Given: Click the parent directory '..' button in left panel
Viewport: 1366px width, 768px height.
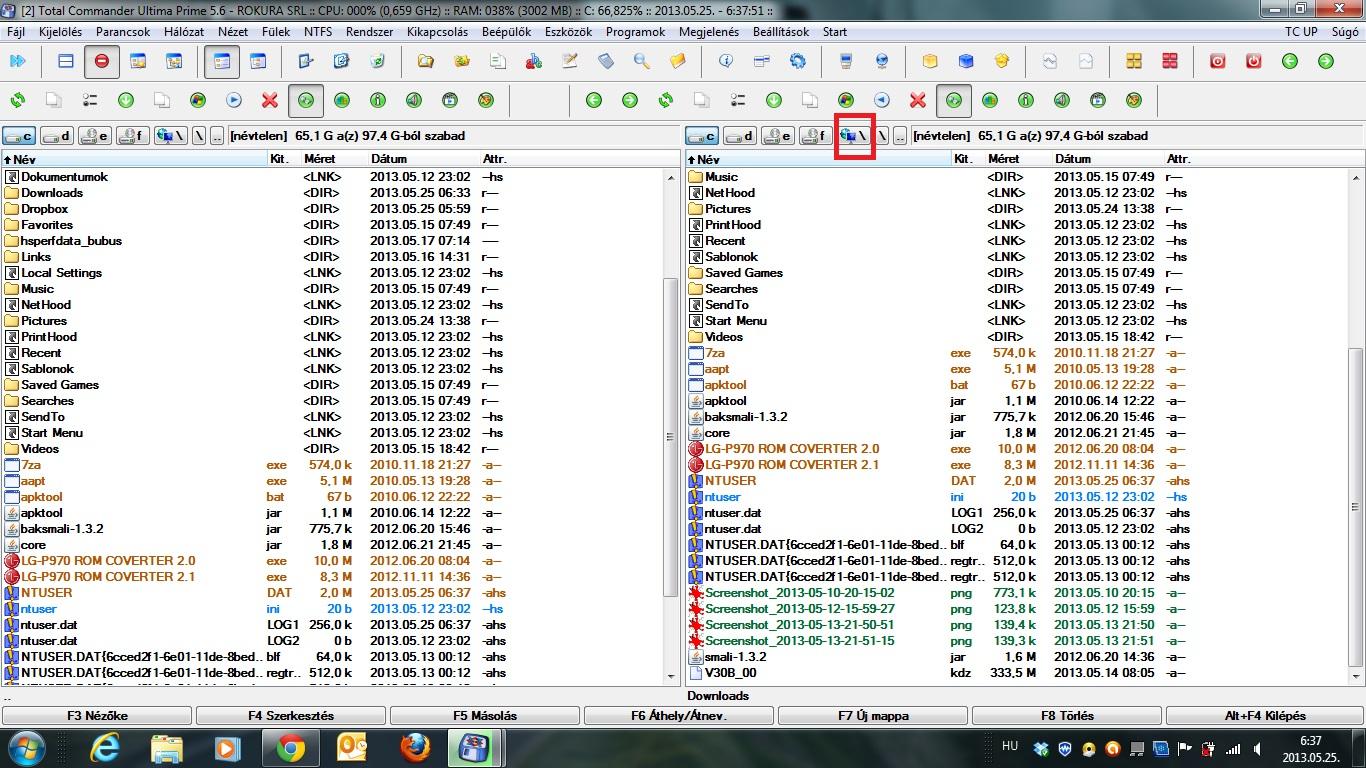Looking at the screenshot, I should click(217, 136).
